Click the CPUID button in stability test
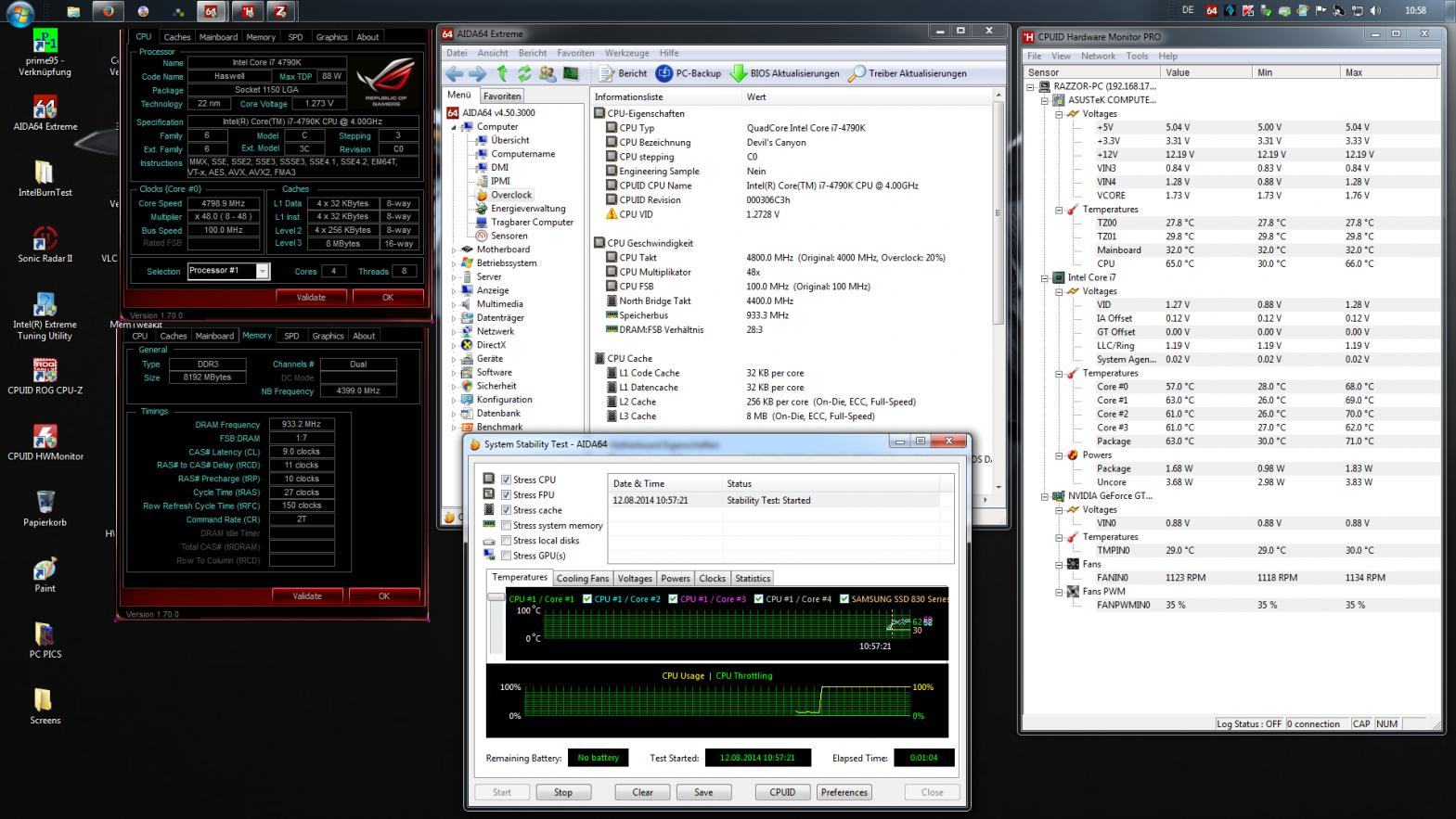This screenshot has width=1456, height=819. pyautogui.click(x=782, y=792)
